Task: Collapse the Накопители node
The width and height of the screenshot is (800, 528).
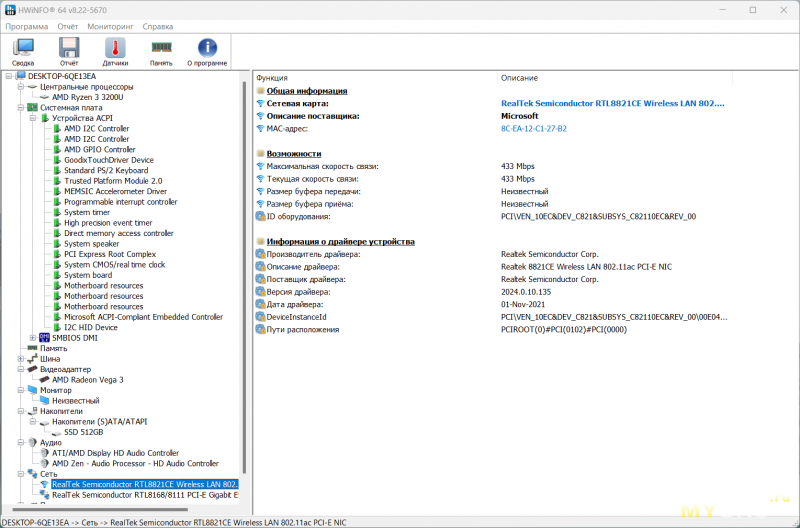Action: 20,411
